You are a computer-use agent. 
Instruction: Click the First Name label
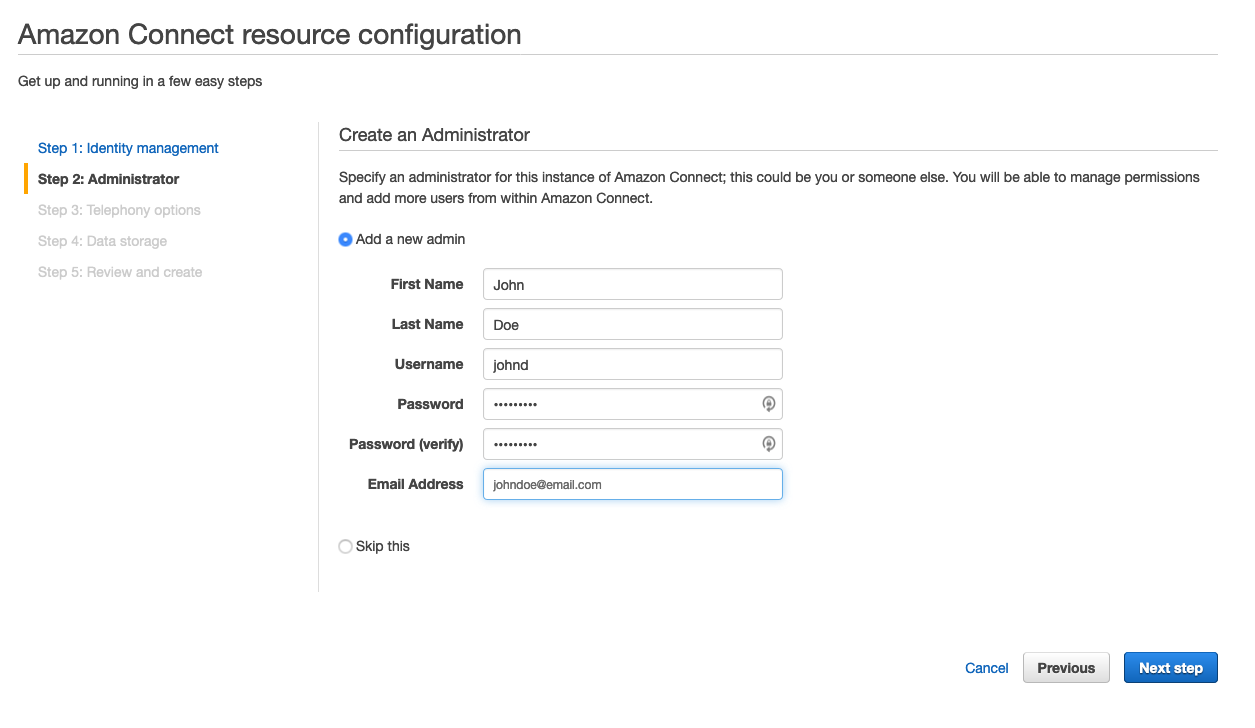pyautogui.click(x=427, y=284)
